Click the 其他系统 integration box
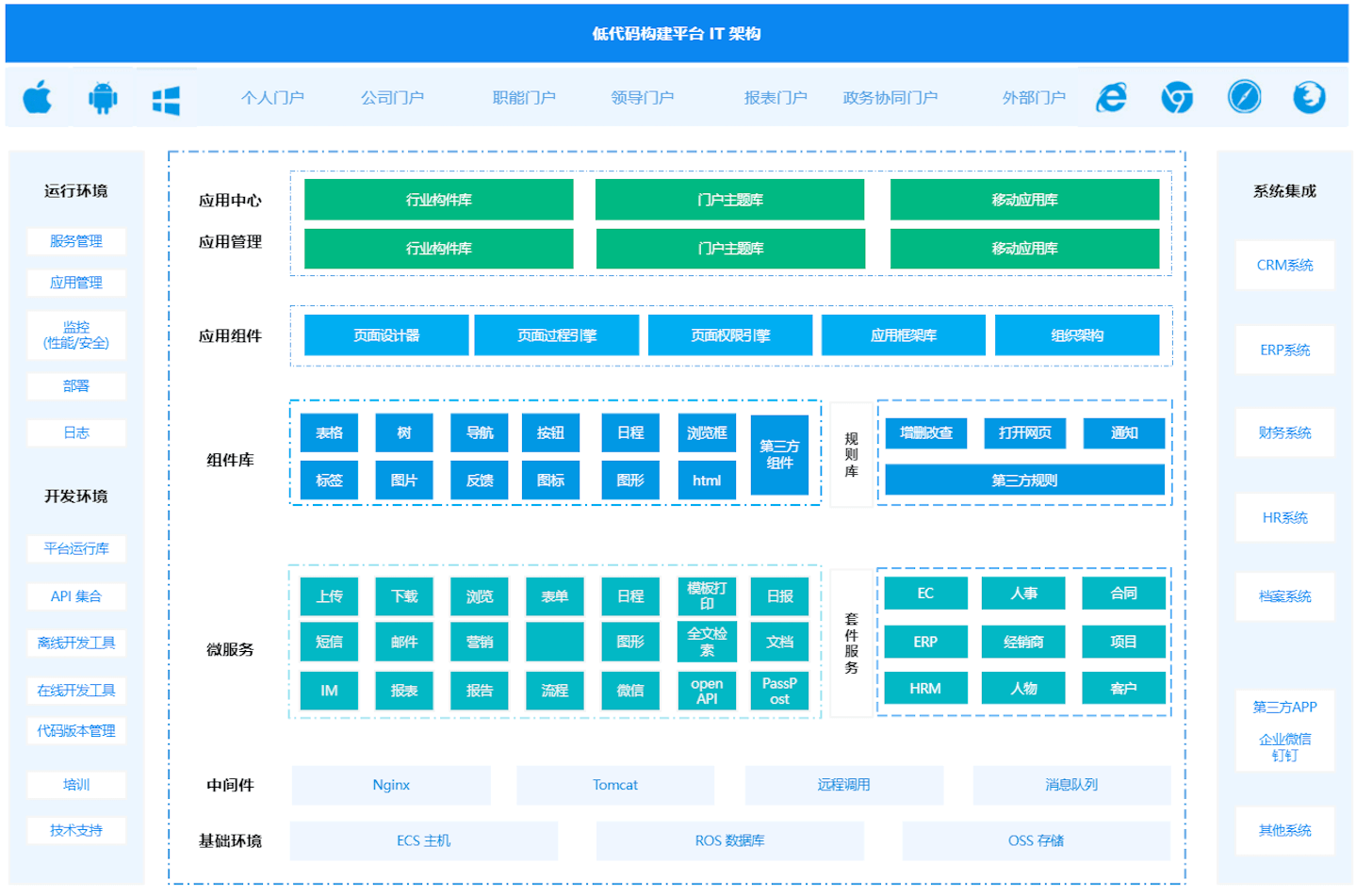The height and width of the screenshot is (896, 1356). point(1285,830)
